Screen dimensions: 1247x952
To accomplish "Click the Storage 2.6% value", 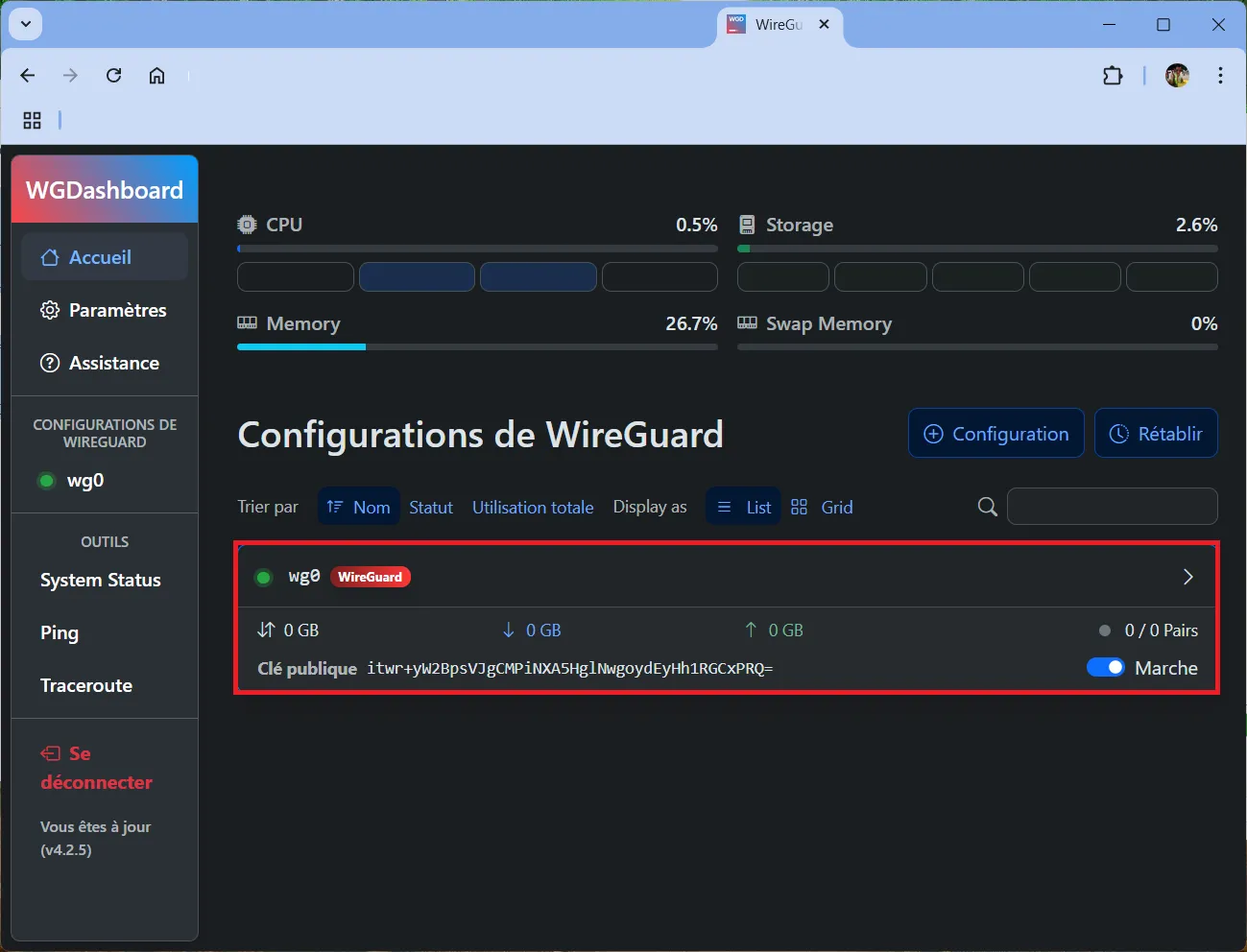I will 1197,225.
